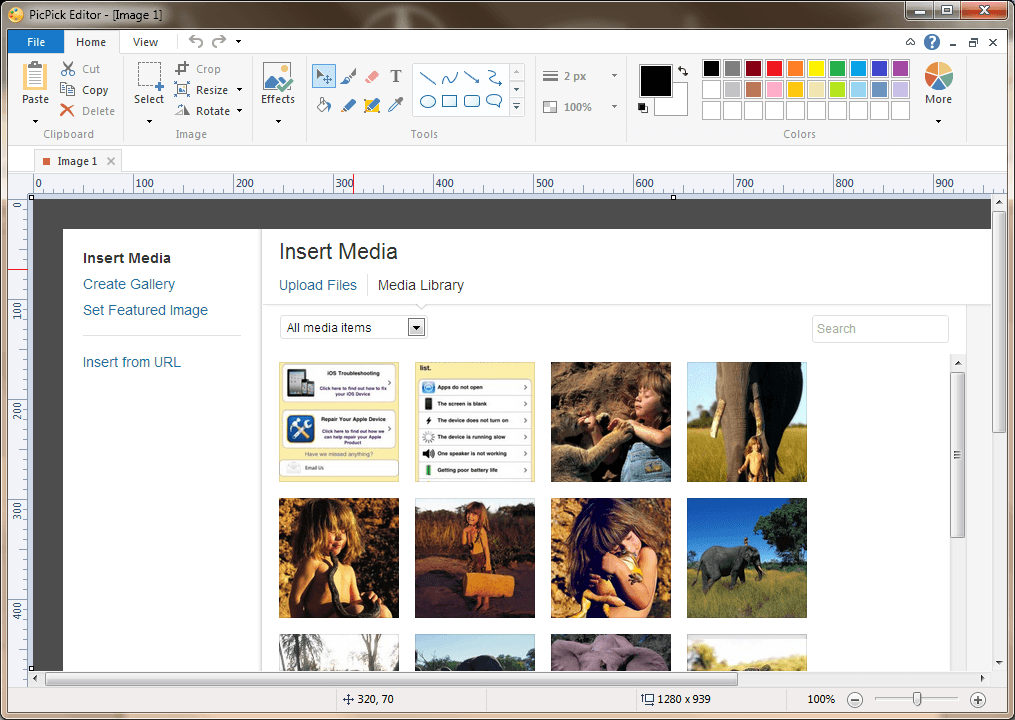This screenshot has width=1015, height=720.
Task: Activate the eyedropper color picker tool
Action: pyautogui.click(x=396, y=104)
